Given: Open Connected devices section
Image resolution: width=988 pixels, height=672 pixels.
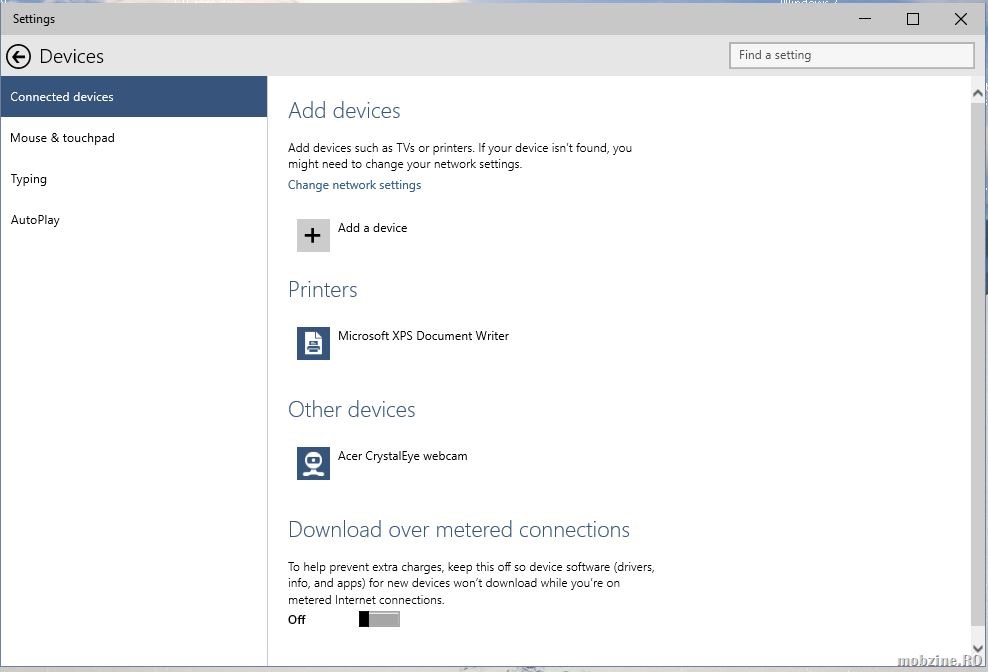Looking at the screenshot, I should [x=134, y=96].
